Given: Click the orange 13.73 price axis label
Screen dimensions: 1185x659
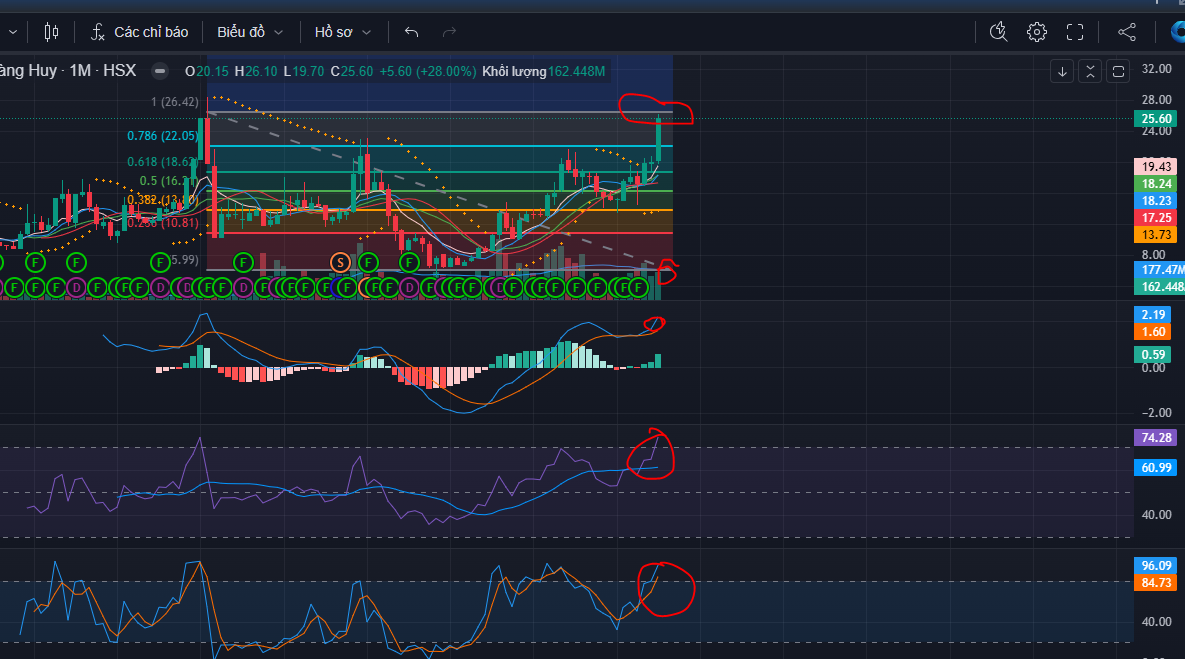Looking at the screenshot, I should (x=1156, y=235).
